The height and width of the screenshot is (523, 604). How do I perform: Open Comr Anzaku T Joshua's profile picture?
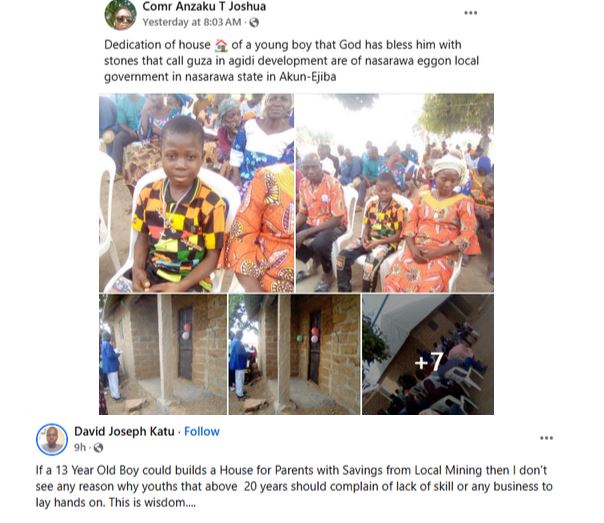[x=120, y=15]
